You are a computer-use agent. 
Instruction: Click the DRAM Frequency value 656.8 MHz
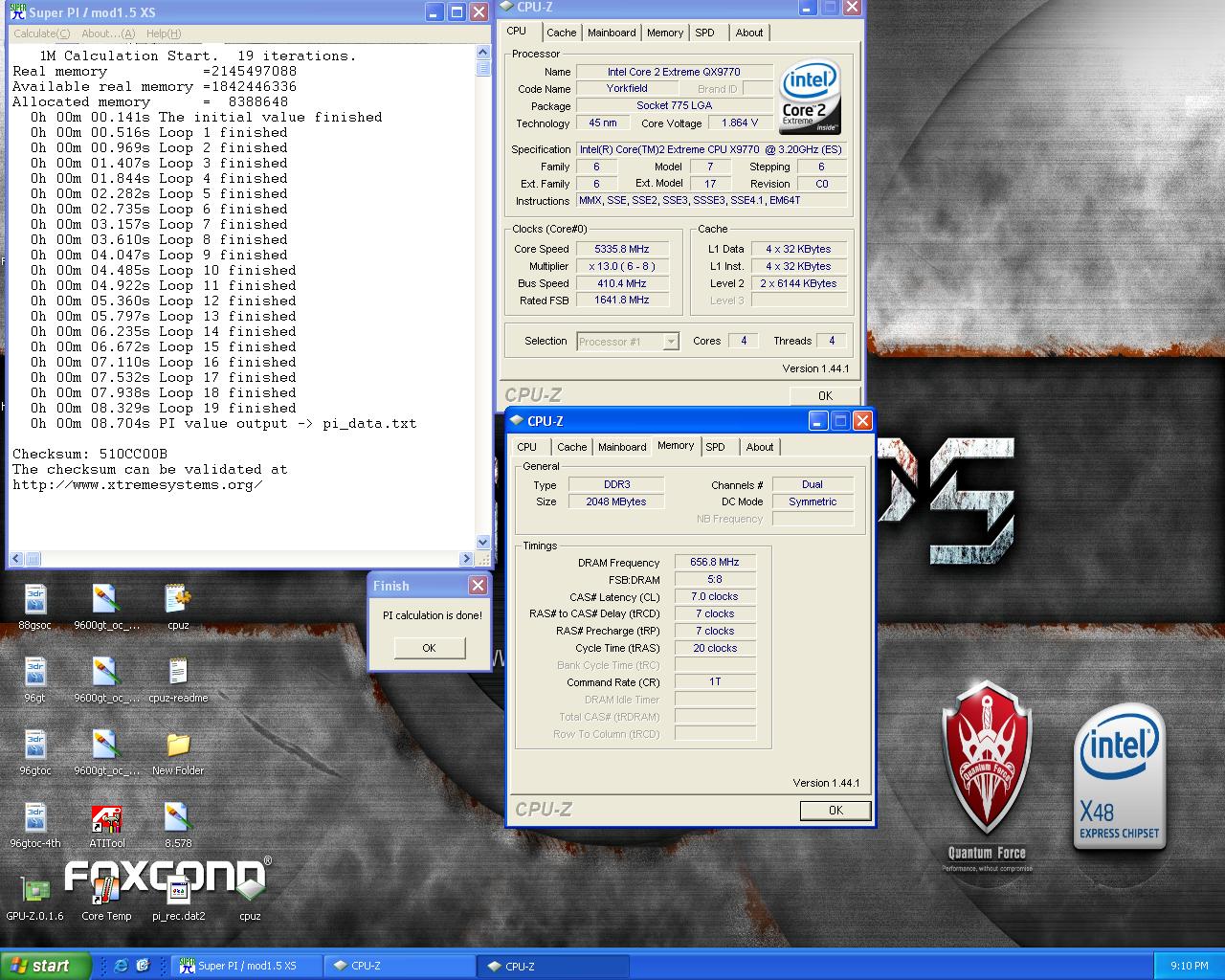pyautogui.click(x=715, y=562)
